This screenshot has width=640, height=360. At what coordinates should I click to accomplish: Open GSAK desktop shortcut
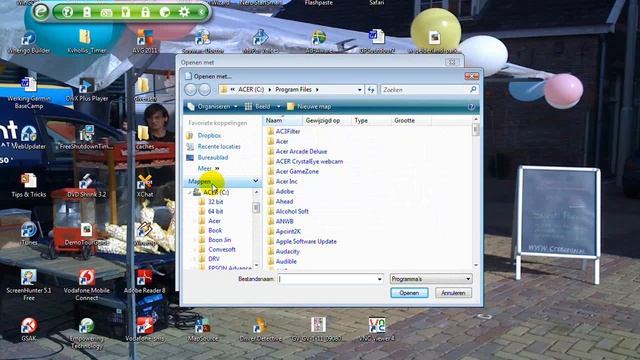29,330
